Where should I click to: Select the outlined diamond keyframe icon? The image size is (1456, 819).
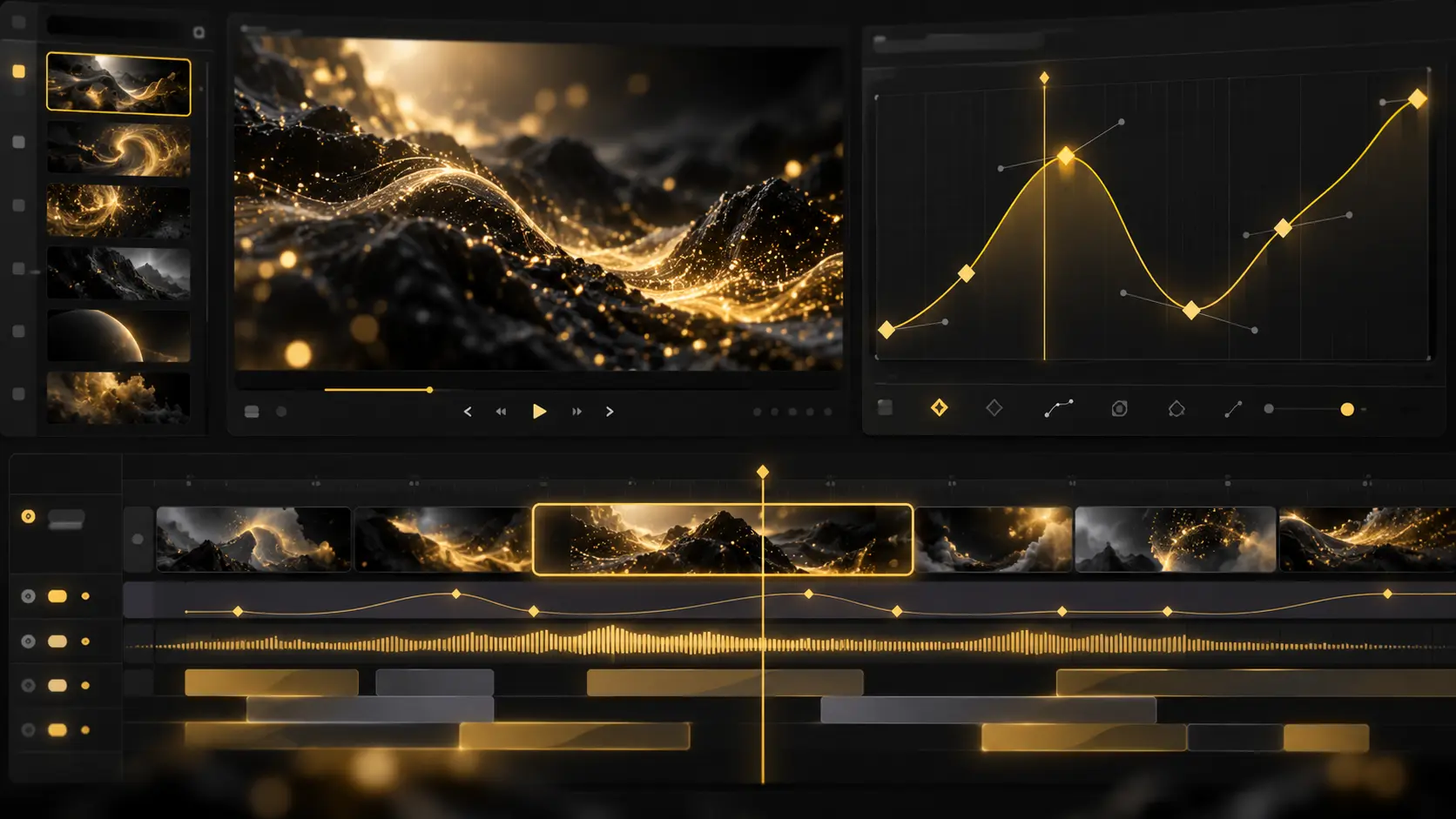pyautogui.click(x=994, y=407)
